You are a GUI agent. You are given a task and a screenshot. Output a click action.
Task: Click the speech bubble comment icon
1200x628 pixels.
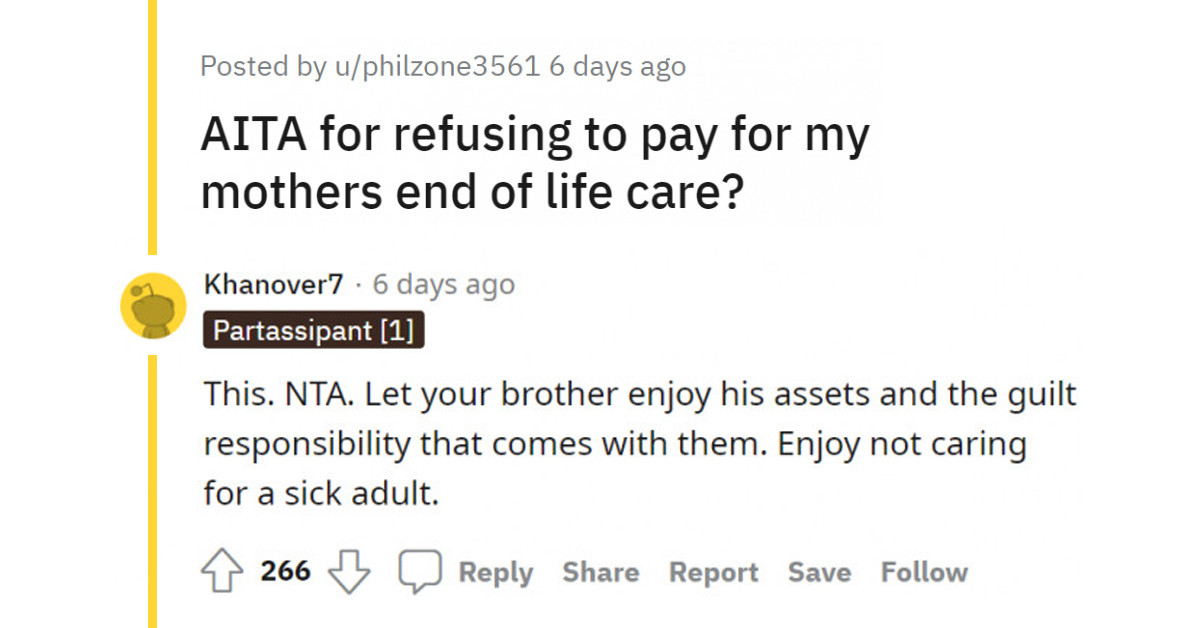point(423,570)
